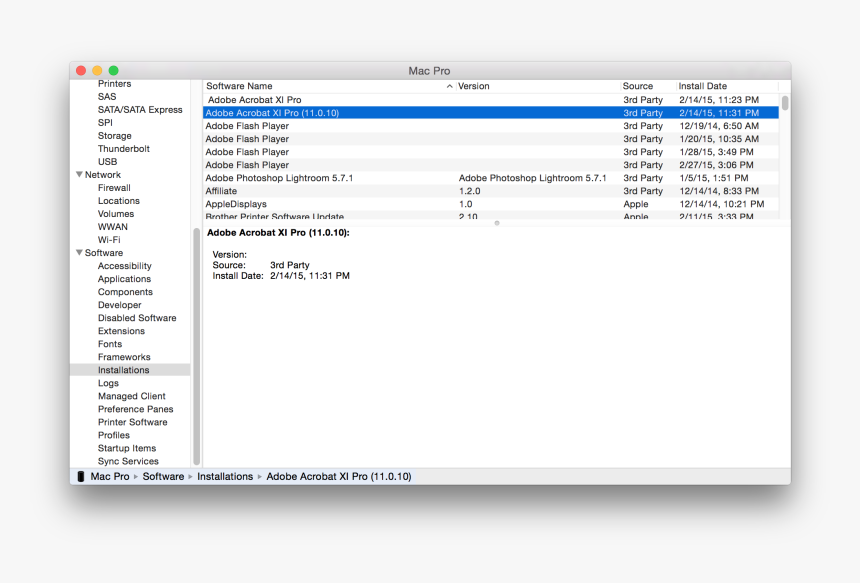Viewport: 860px width, 583px height.
Task: Navigate to Software via the breadcrumb path
Action: pyautogui.click(x=163, y=476)
